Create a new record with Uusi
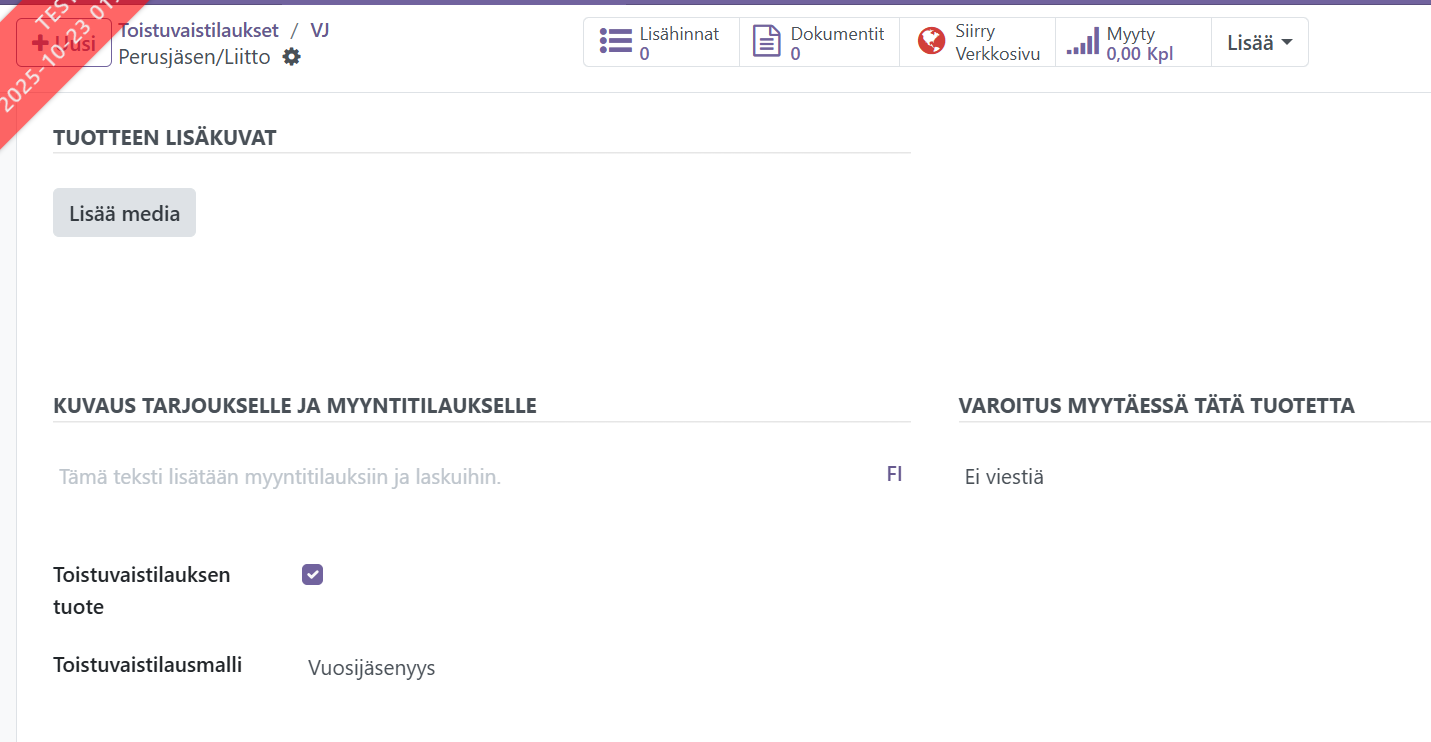The height and width of the screenshot is (742, 1431). pos(64,43)
